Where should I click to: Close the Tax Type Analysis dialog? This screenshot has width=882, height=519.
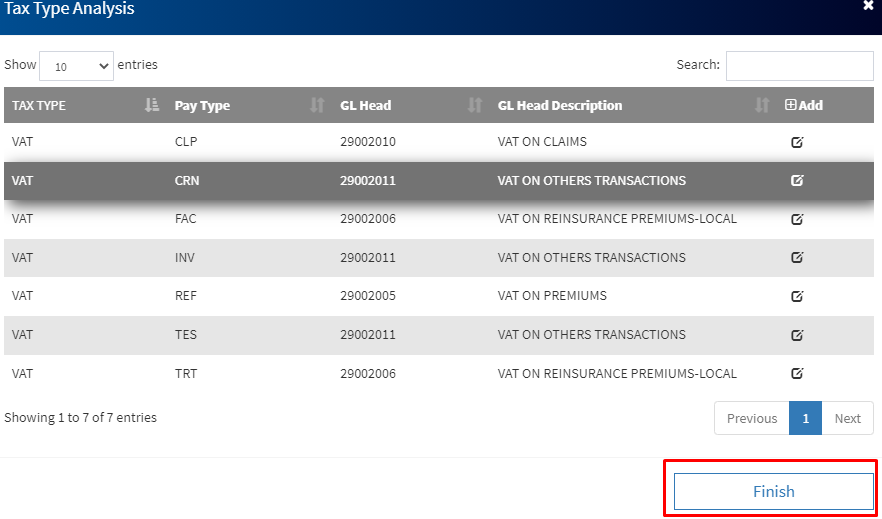pos(867,6)
